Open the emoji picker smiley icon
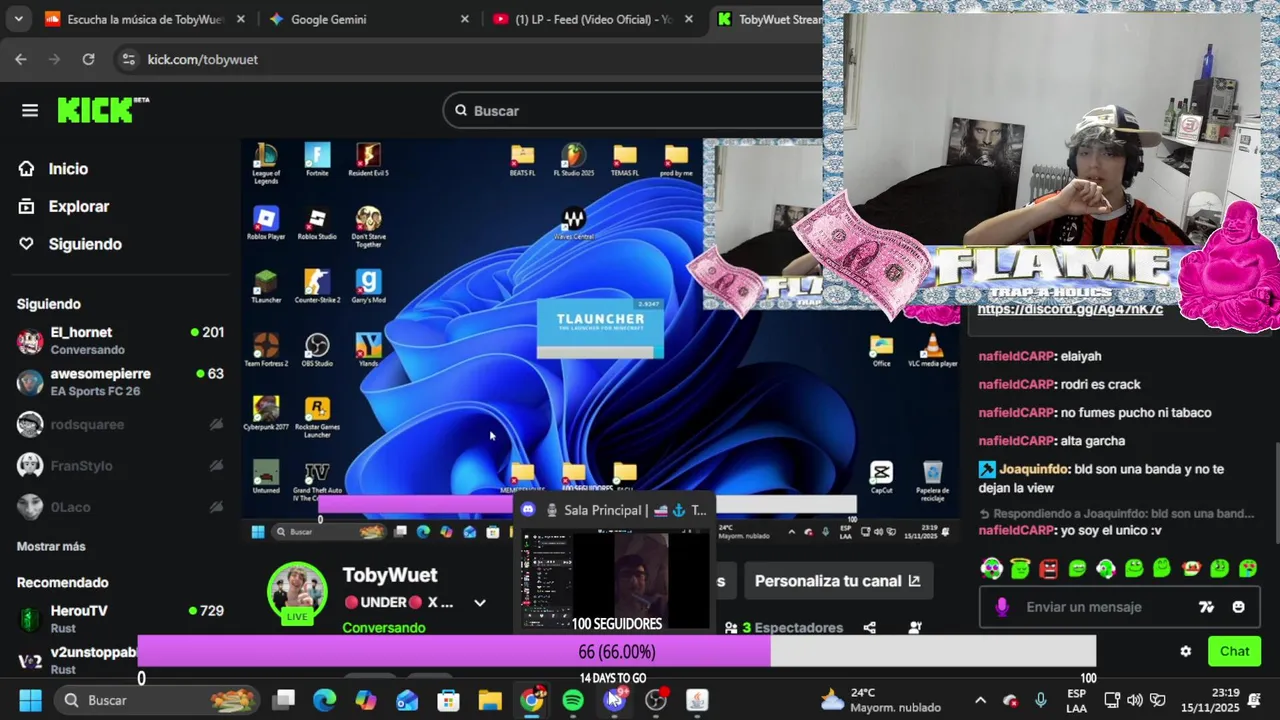This screenshot has width=1280, height=720. click(x=1239, y=607)
